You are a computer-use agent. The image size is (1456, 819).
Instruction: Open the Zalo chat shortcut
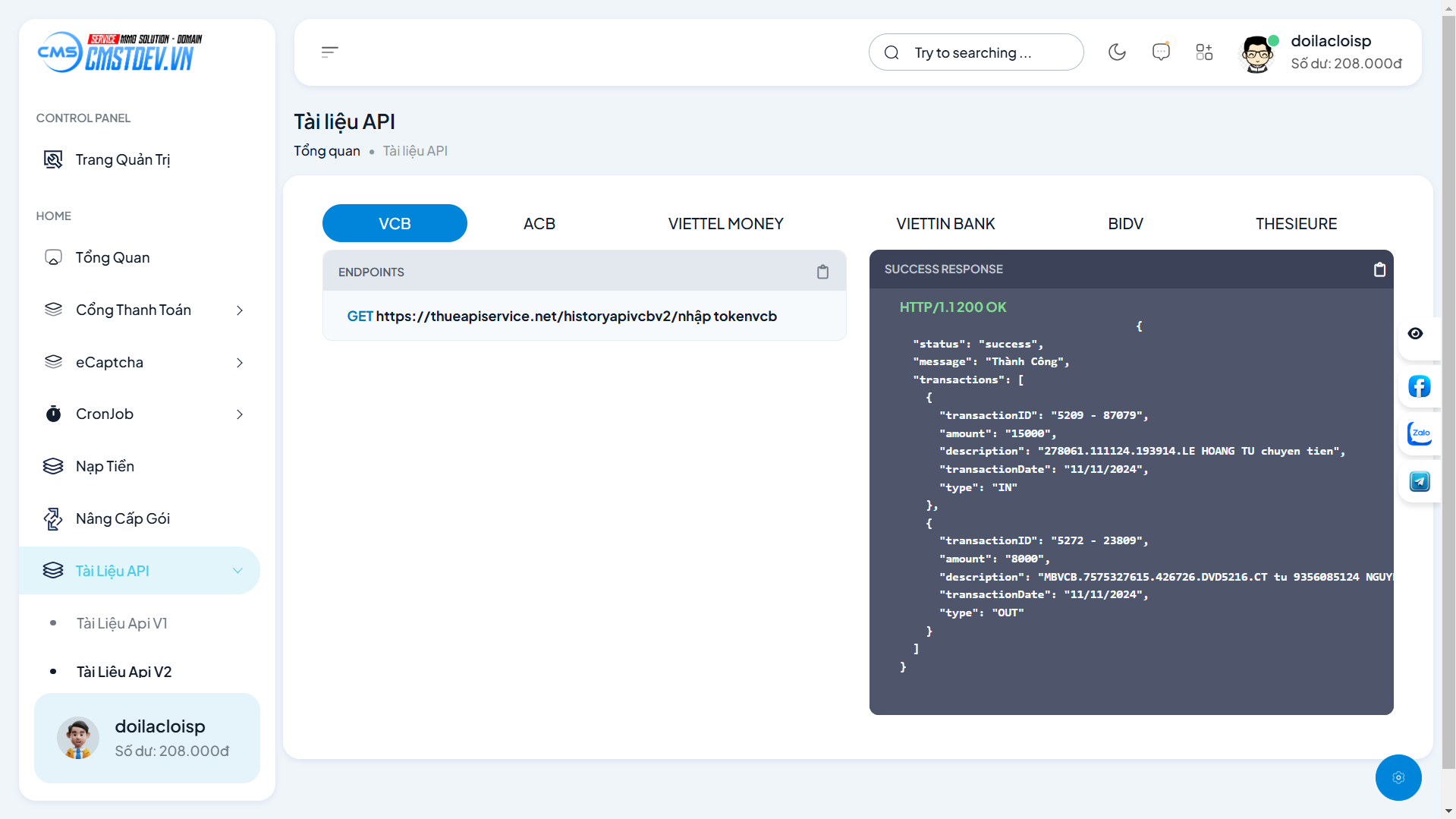point(1419,434)
